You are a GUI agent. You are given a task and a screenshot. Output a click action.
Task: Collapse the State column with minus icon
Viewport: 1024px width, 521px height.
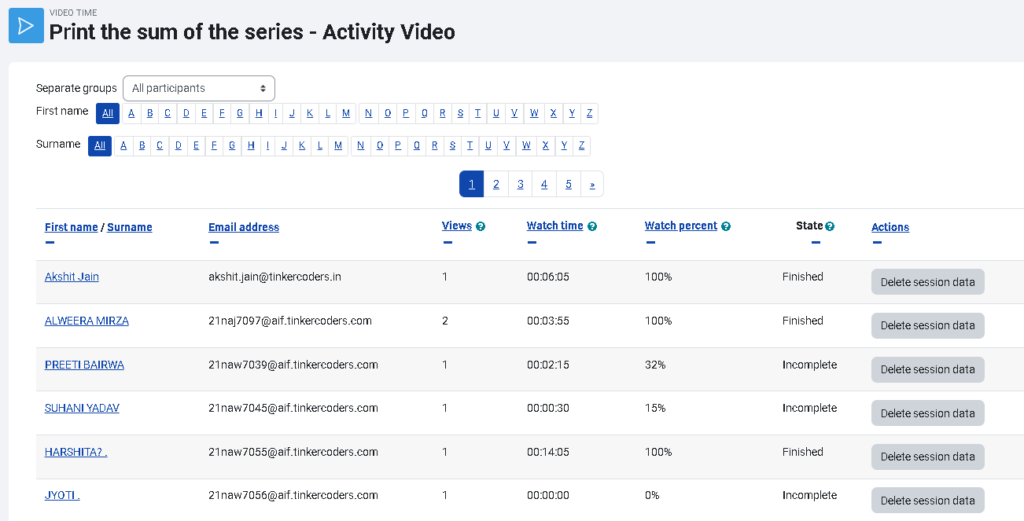pyautogui.click(x=816, y=242)
